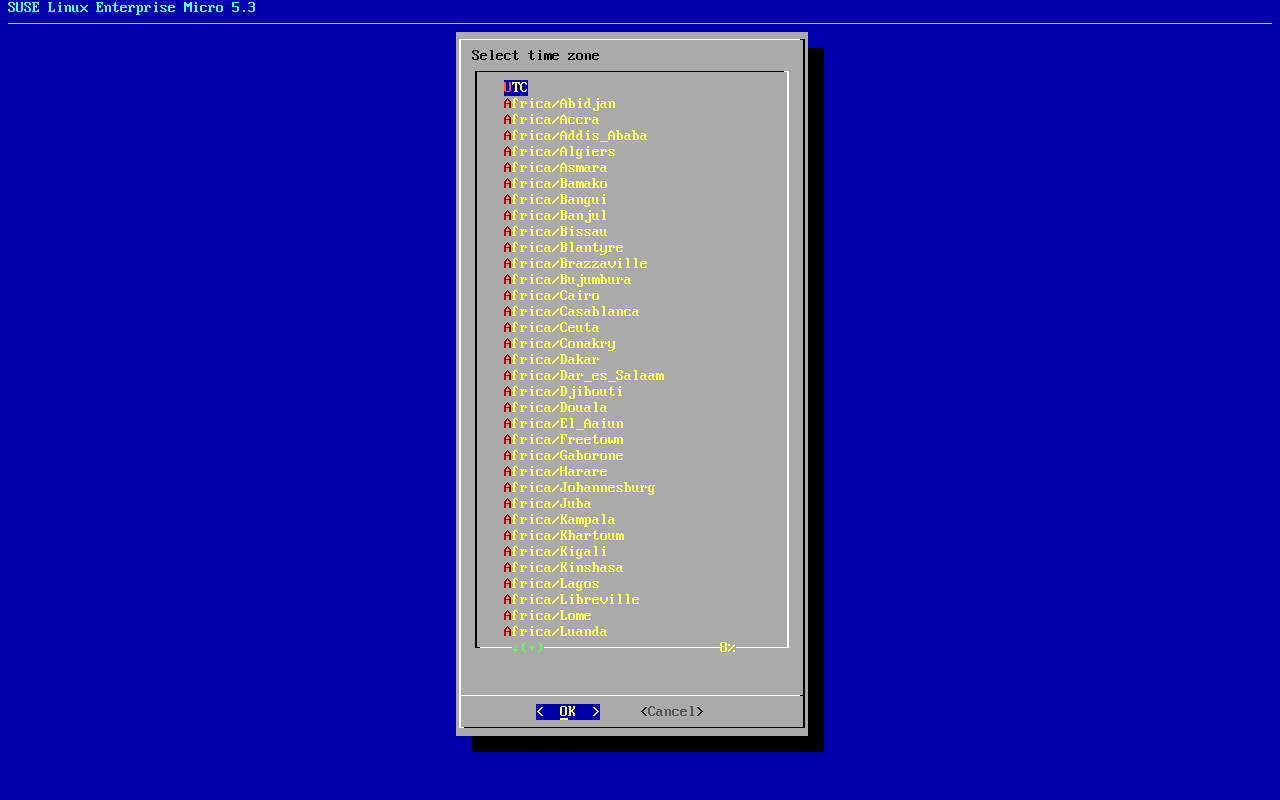The width and height of the screenshot is (1280, 800).
Task: Select Africa/Dakar time zone
Action: coord(552,360)
